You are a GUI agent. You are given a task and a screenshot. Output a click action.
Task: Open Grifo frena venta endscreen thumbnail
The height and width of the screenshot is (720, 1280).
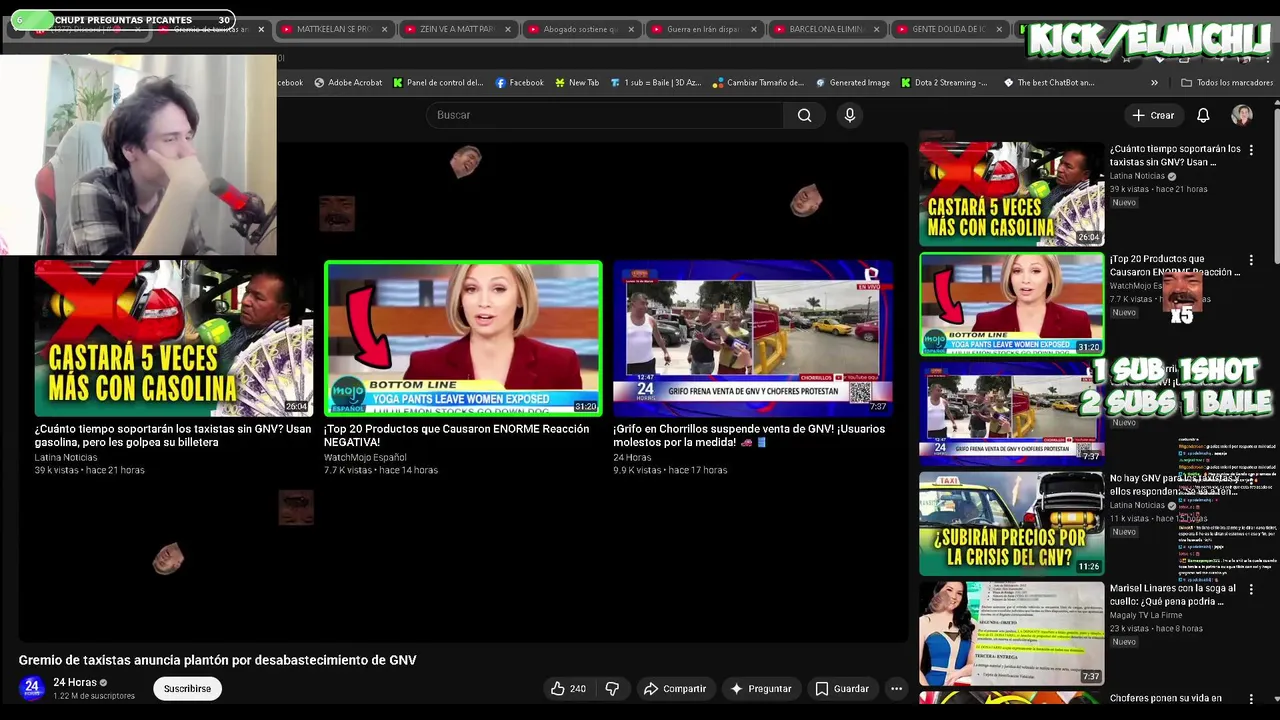tap(752, 338)
